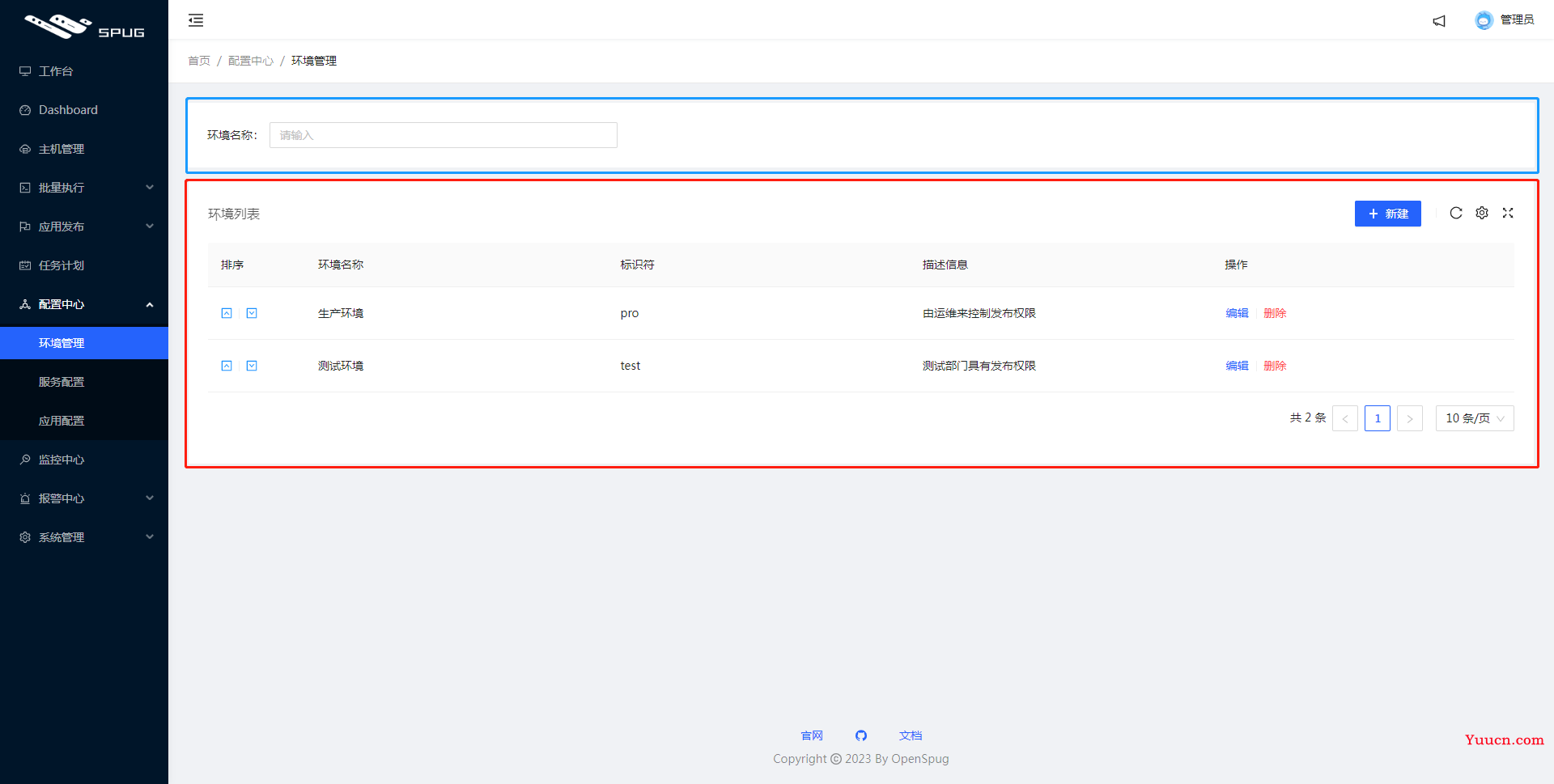Delete the 测试环境 row

click(1275, 366)
